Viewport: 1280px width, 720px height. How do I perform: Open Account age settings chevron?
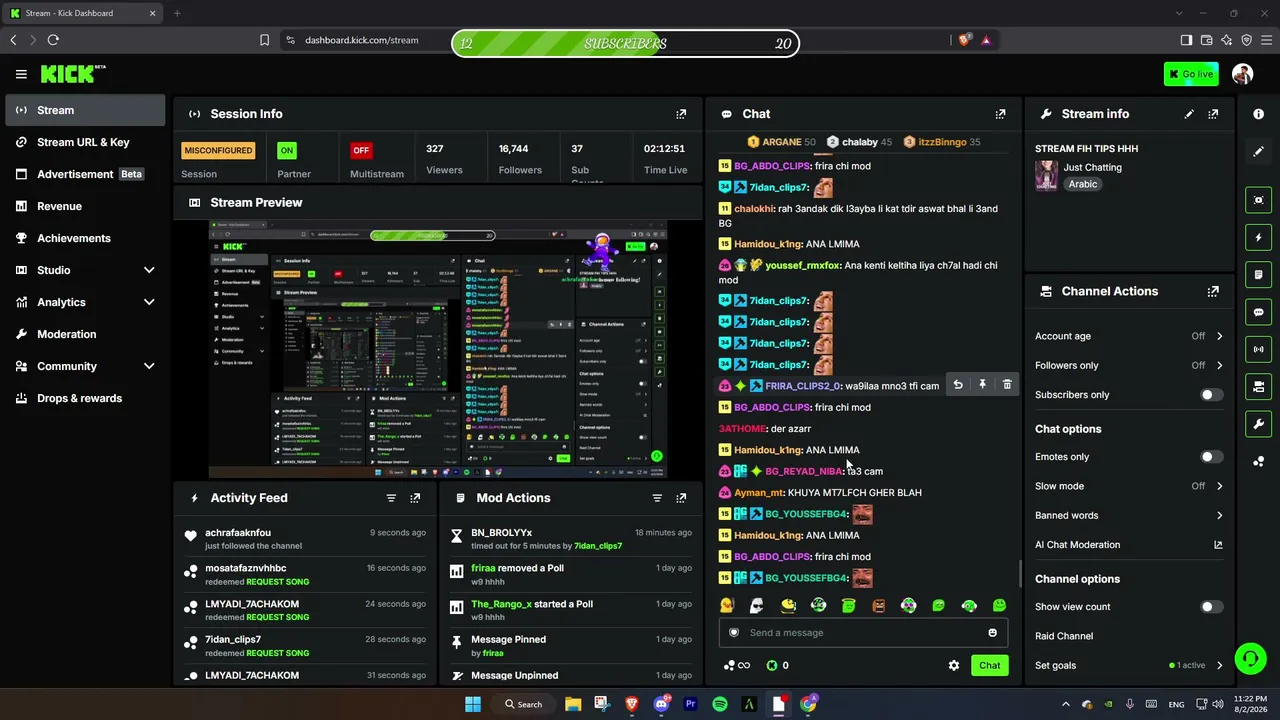tap(1219, 336)
